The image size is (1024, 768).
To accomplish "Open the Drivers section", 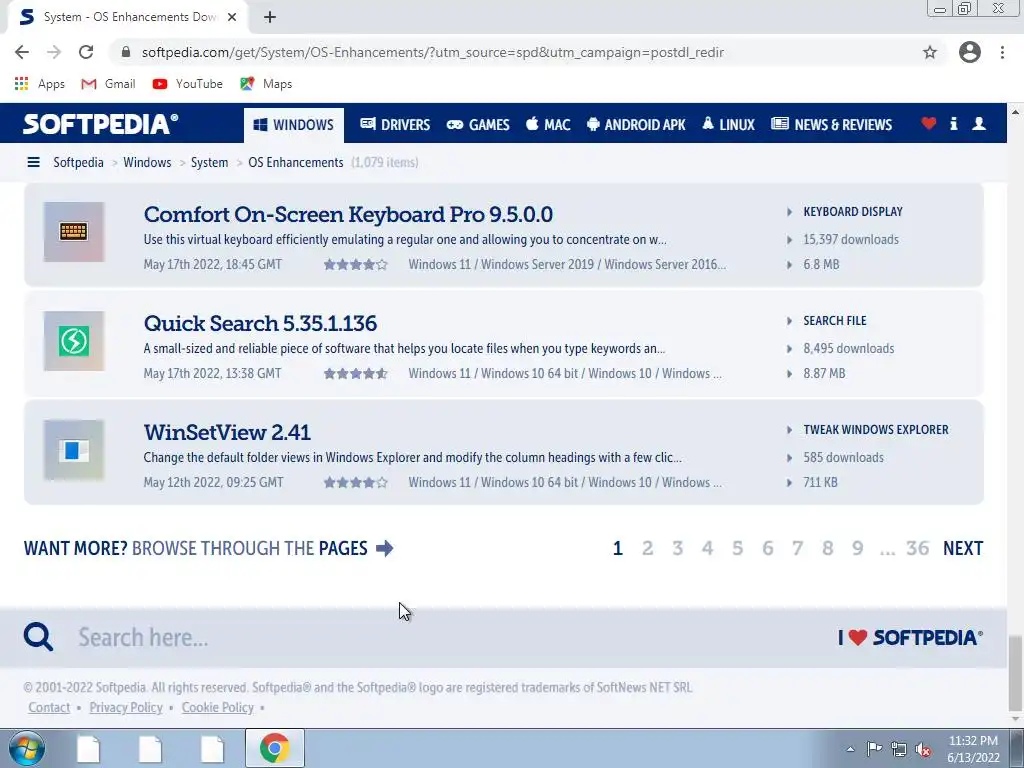I will (395, 125).
